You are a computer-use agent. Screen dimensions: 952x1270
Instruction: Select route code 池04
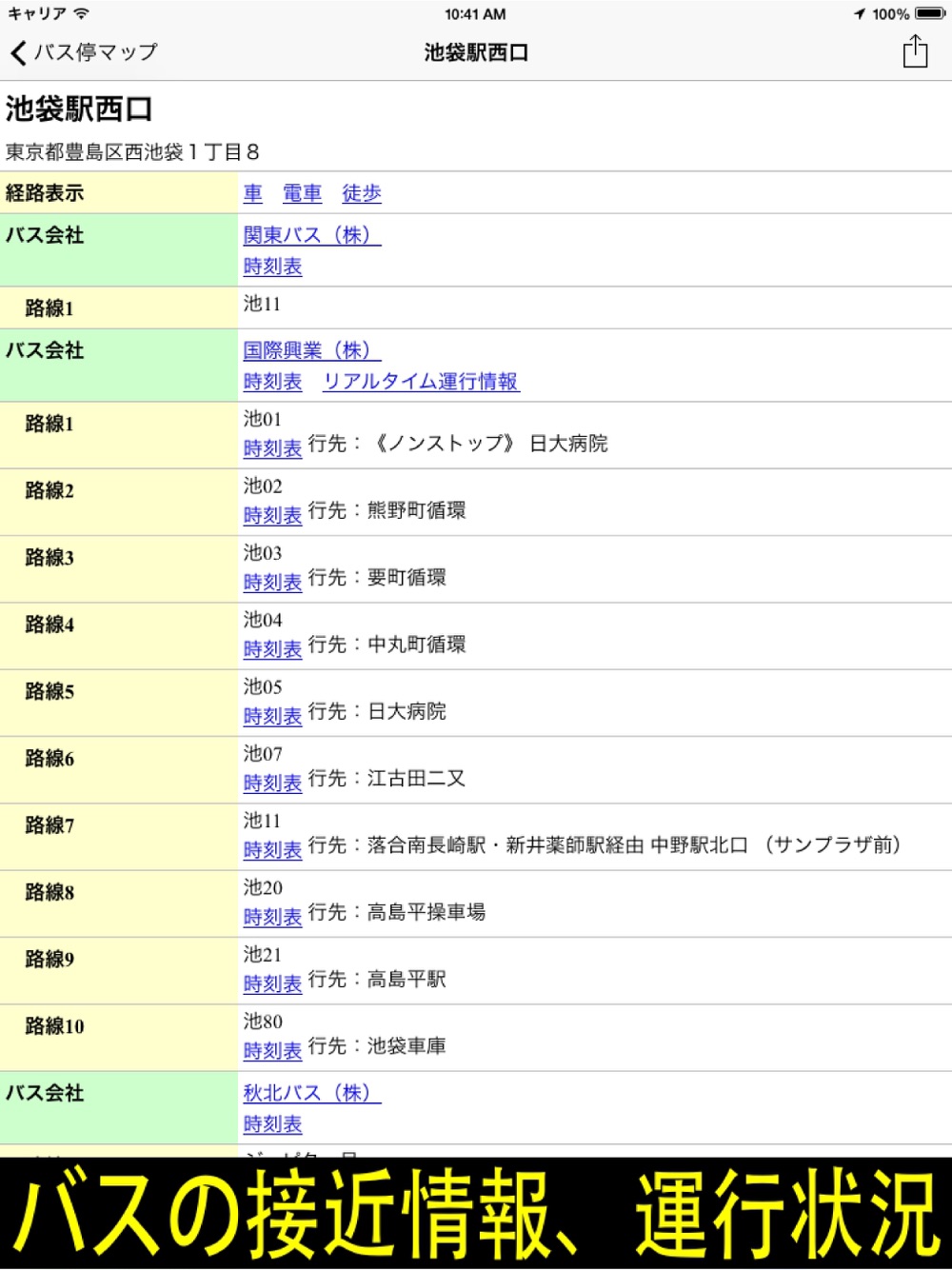(263, 620)
